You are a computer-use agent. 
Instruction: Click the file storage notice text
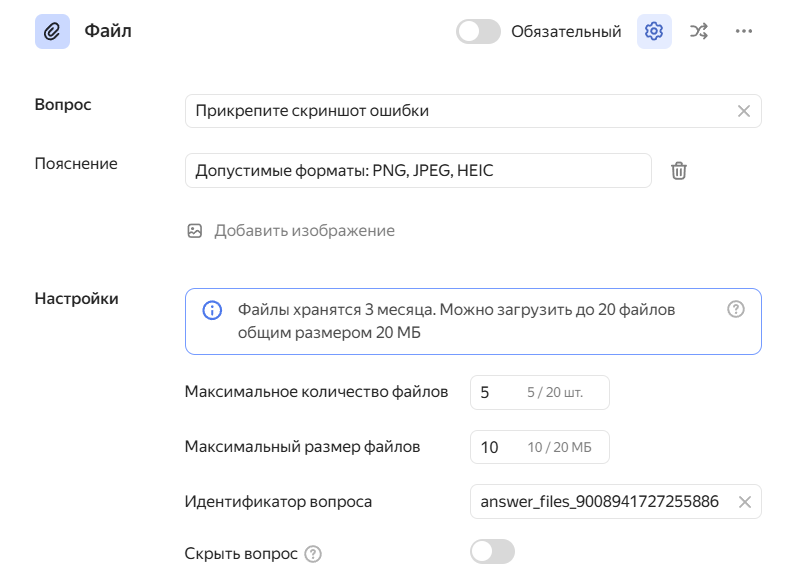tap(456, 321)
